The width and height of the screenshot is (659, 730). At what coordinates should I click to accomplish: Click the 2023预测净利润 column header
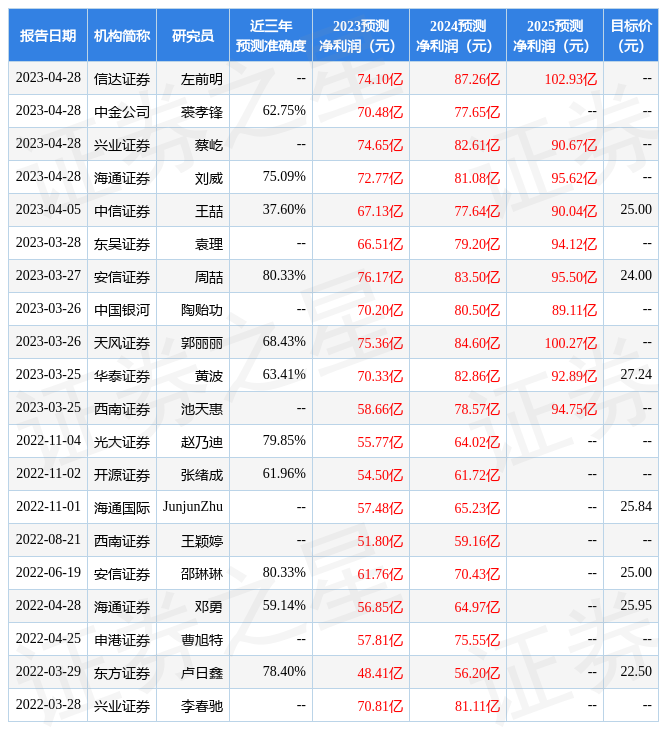point(361,35)
